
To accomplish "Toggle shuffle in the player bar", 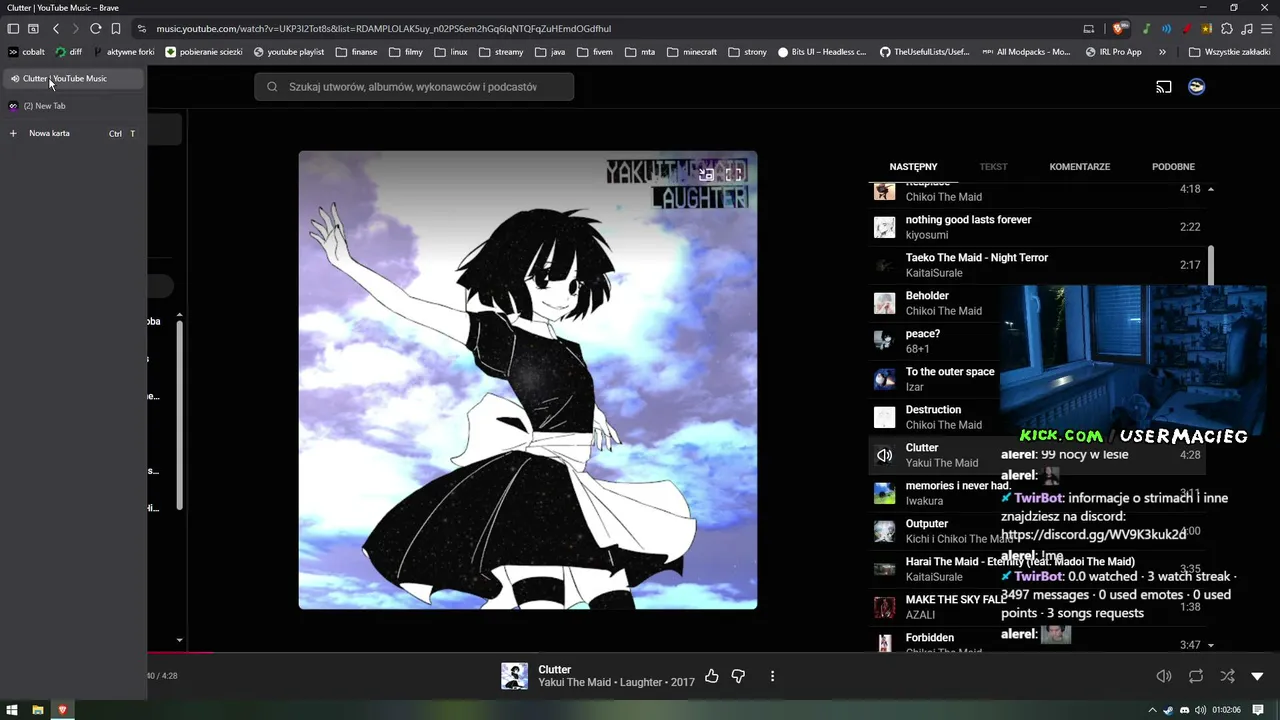I will click(1227, 676).
